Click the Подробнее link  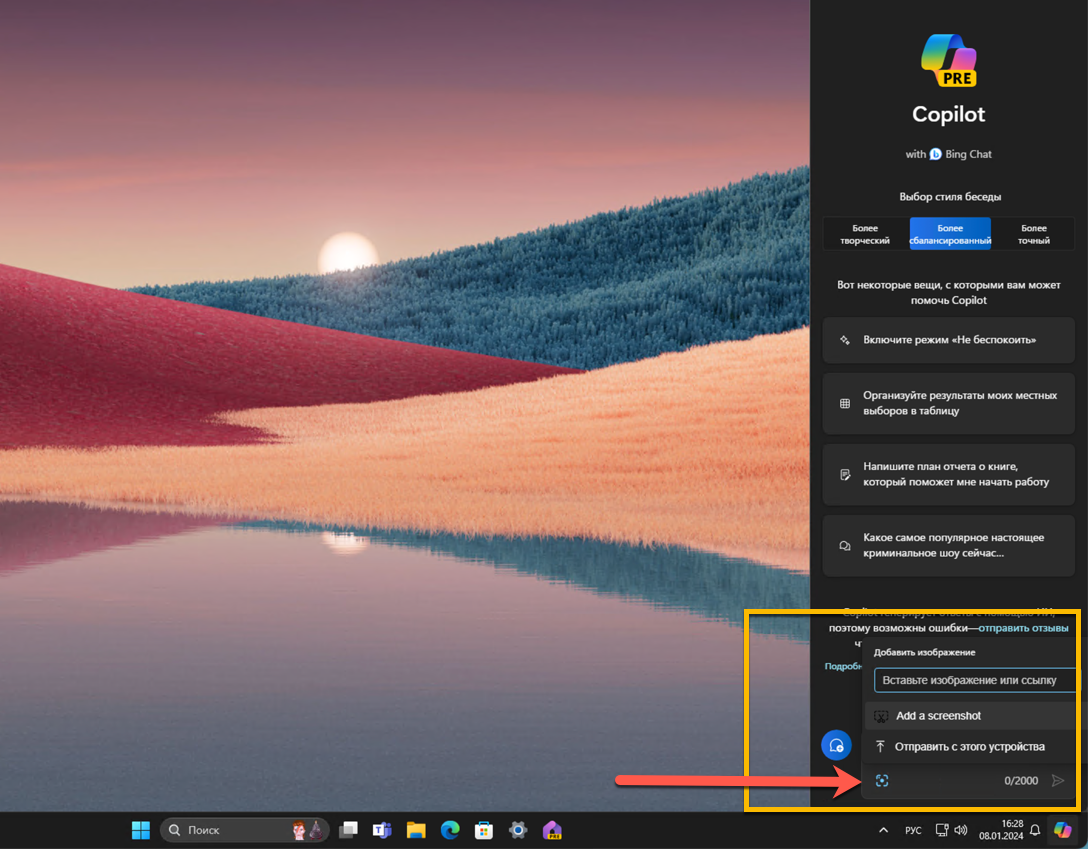(842, 666)
